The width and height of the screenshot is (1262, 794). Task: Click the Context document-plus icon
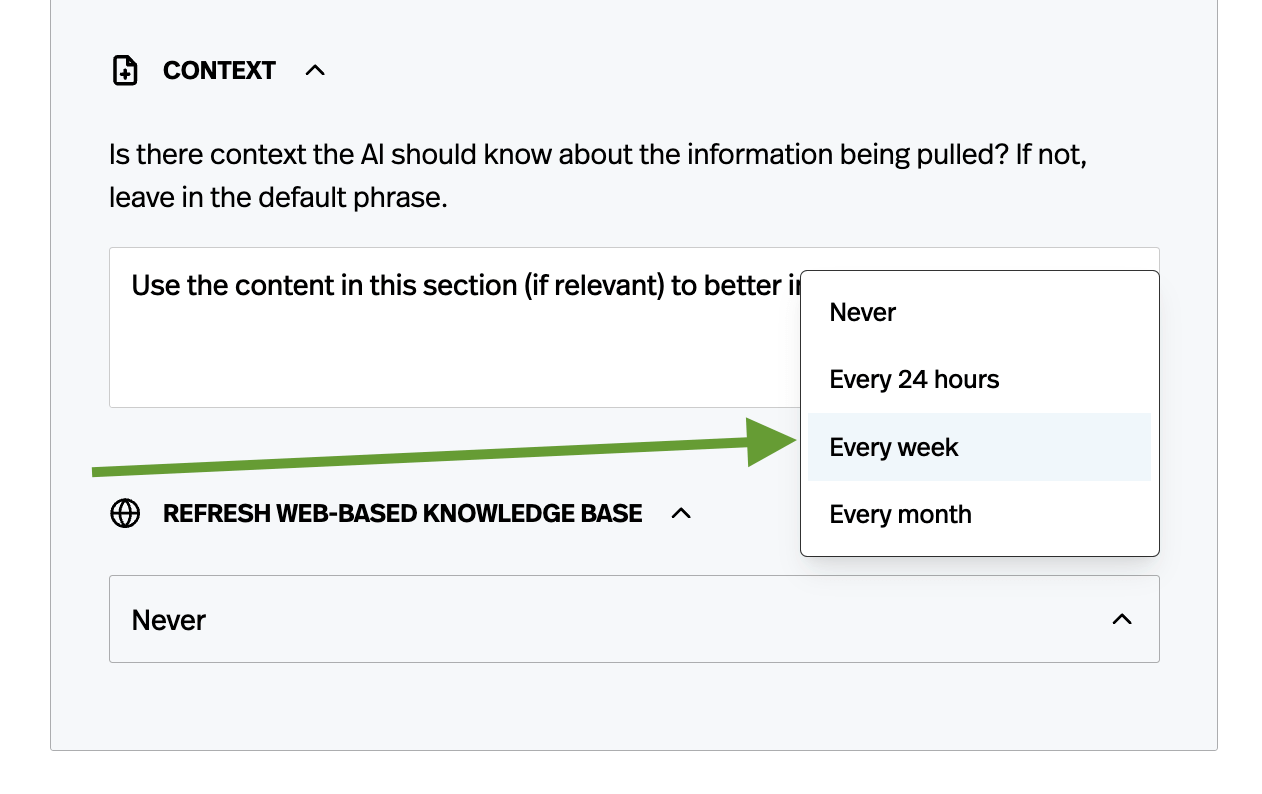pos(125,71)
